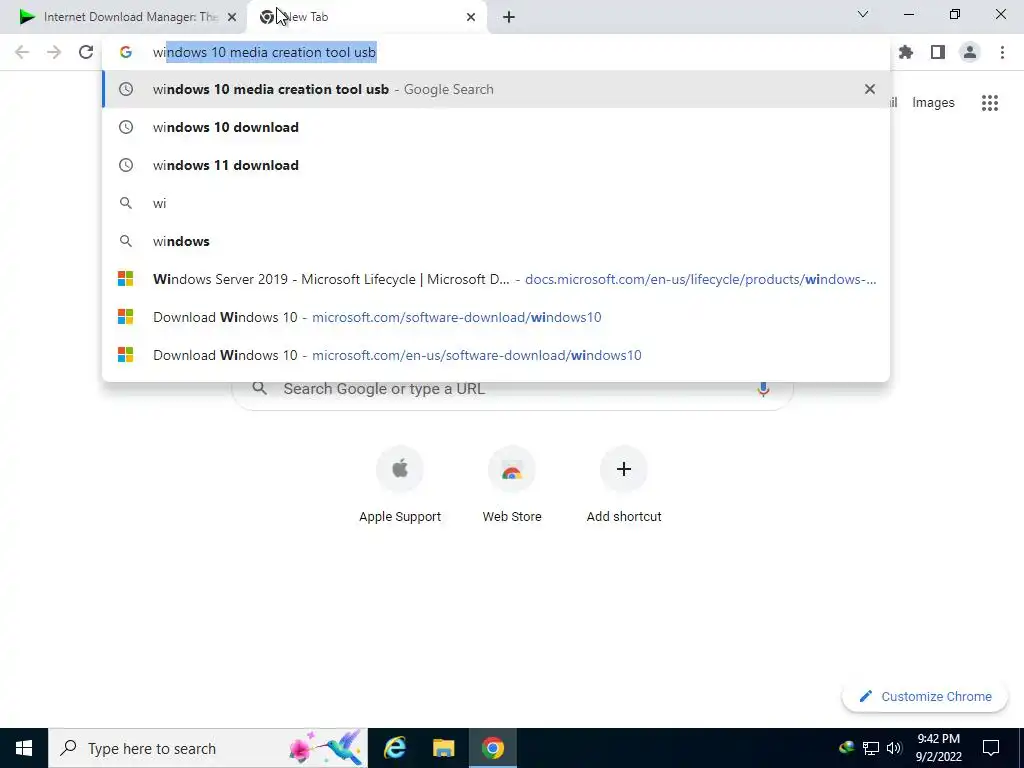The width and height of the screenshot is (1024, 768).
Task: Open the Windows Start menu
Action: (x=24, y=748)
